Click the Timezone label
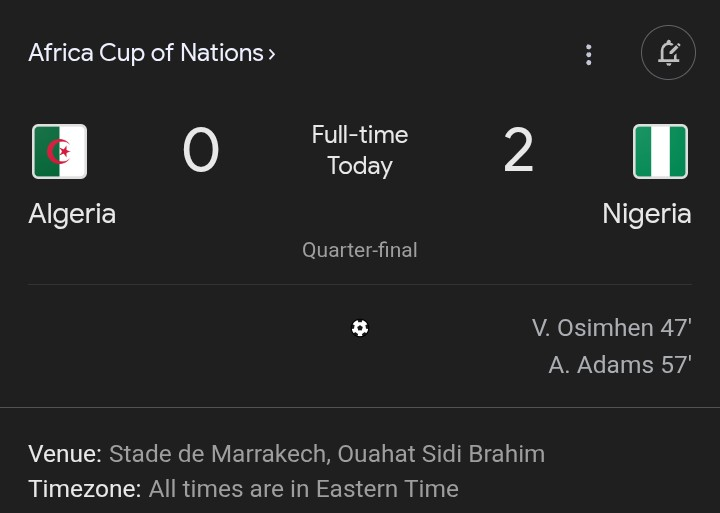The width and height of the screenshot is (720, 513). (84, 489)
